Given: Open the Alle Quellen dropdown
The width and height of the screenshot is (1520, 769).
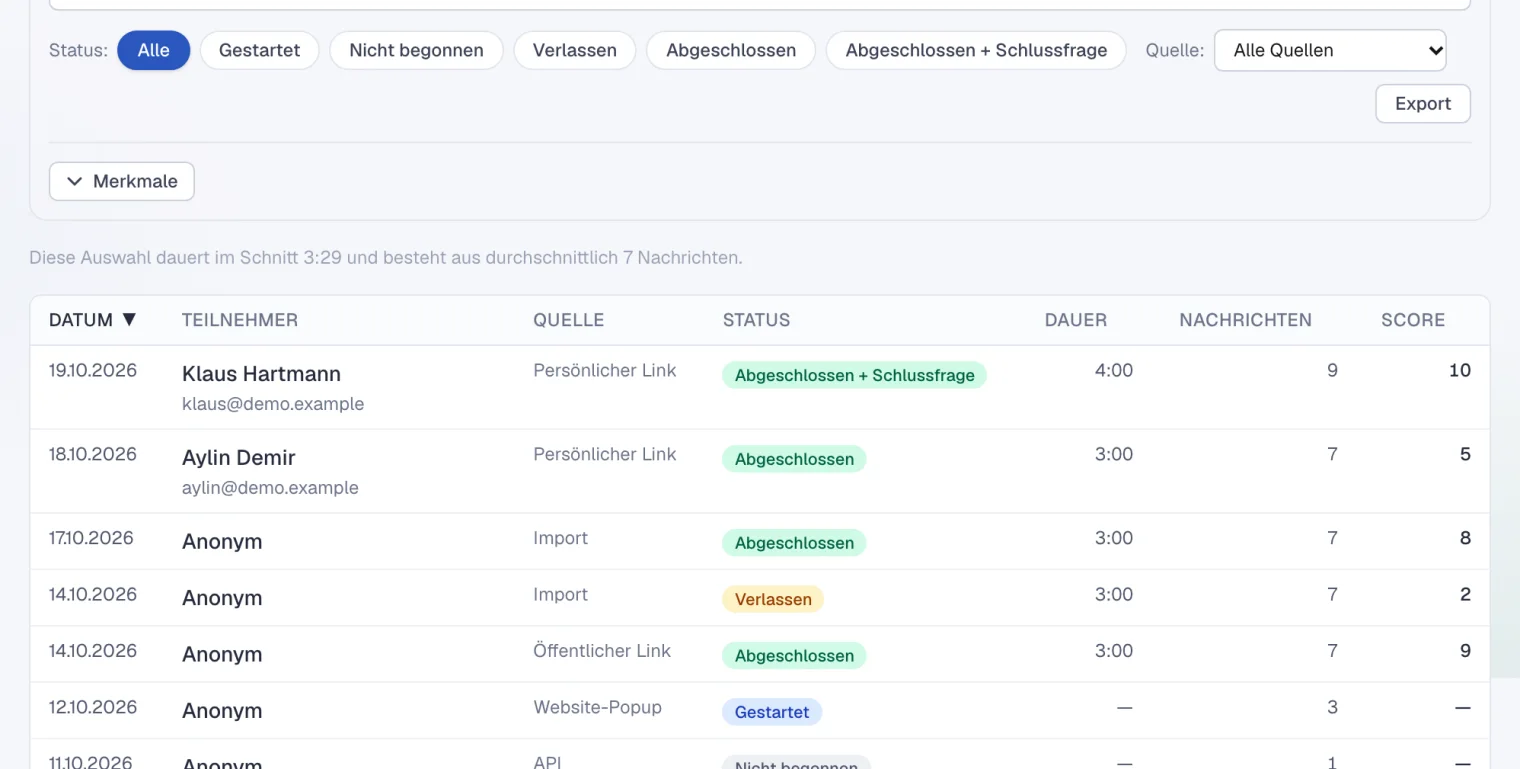Looking at the screenshot, I should 1330,50.
